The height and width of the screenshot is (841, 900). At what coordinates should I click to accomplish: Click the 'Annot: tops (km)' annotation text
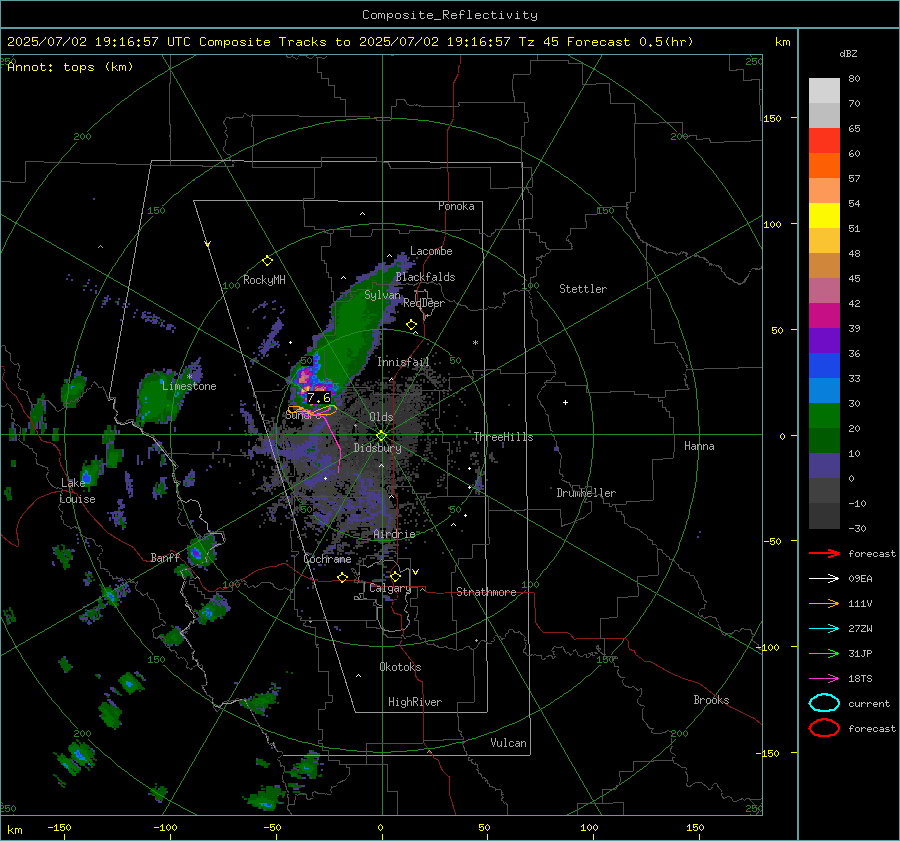70,67
